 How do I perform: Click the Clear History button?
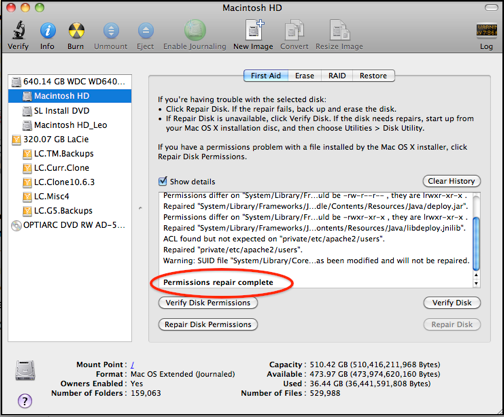pyautogui.click(x=452, y=181)
